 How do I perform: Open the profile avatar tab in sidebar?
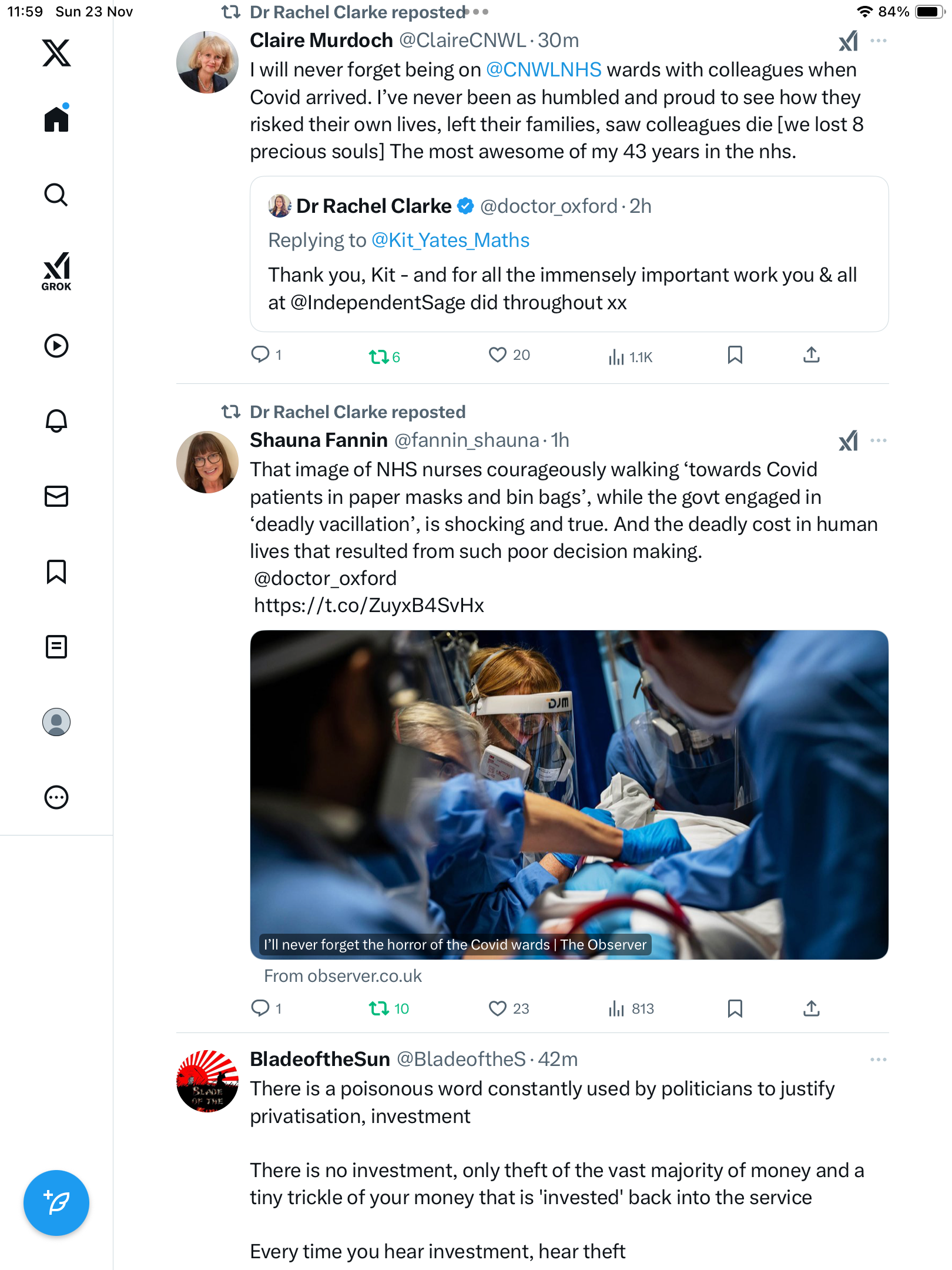56,722
